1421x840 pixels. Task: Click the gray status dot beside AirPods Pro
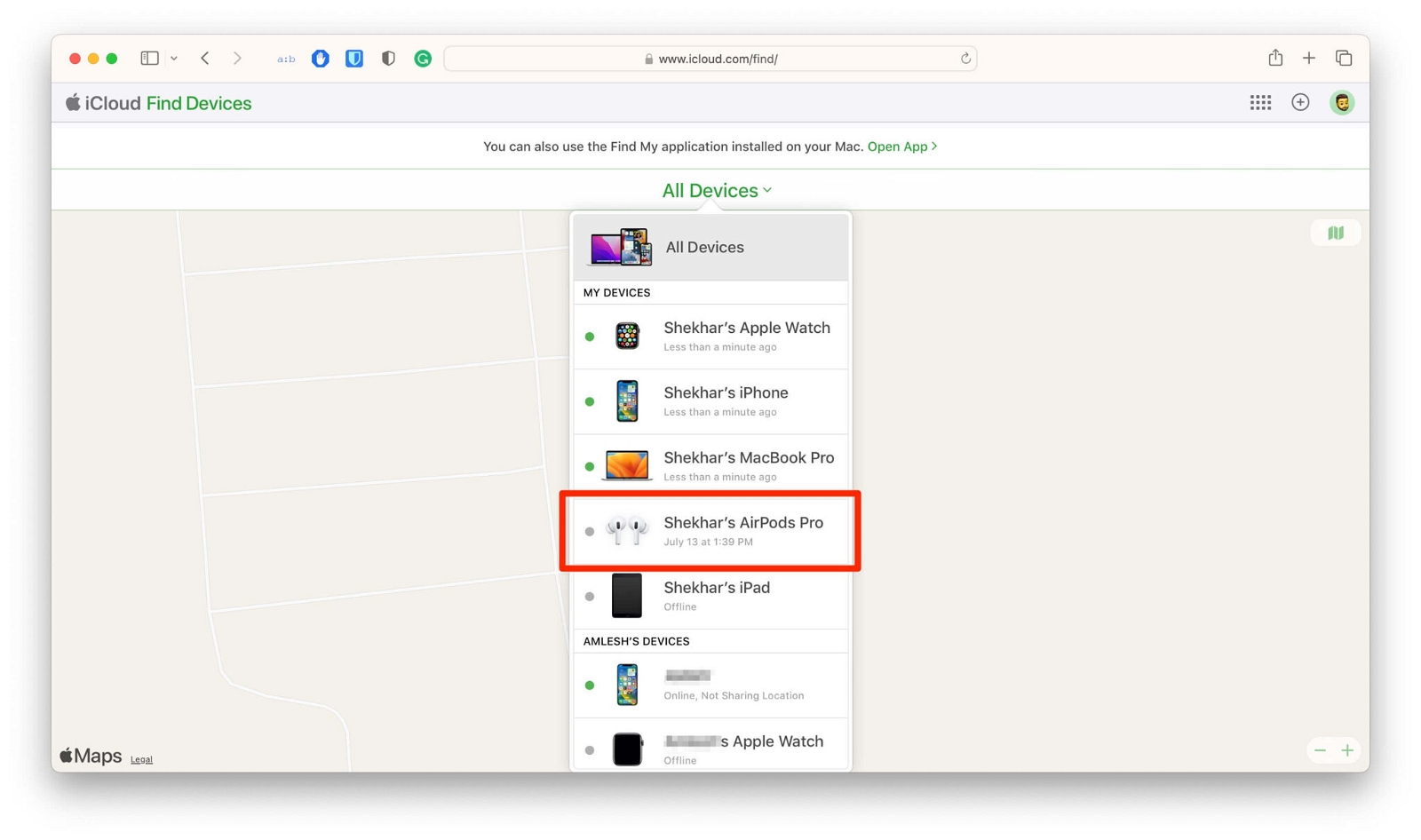[590, 531]
